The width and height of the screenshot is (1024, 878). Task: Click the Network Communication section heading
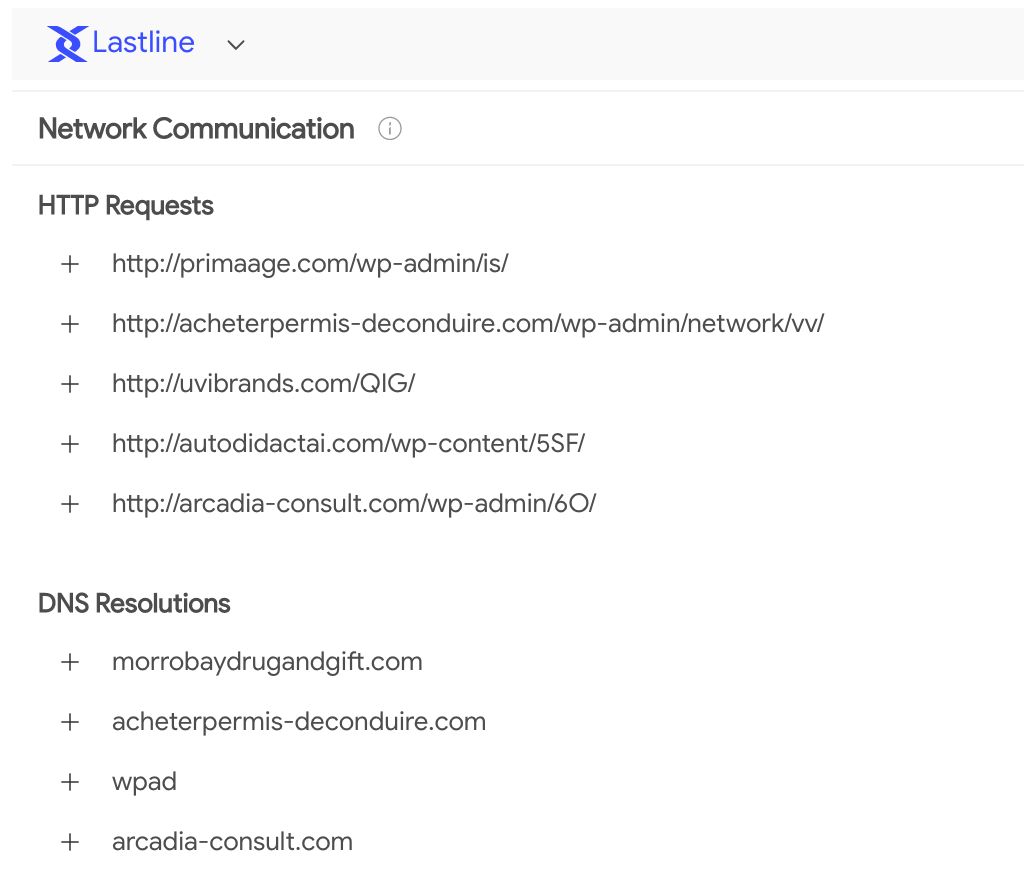(x=196, y=129)
